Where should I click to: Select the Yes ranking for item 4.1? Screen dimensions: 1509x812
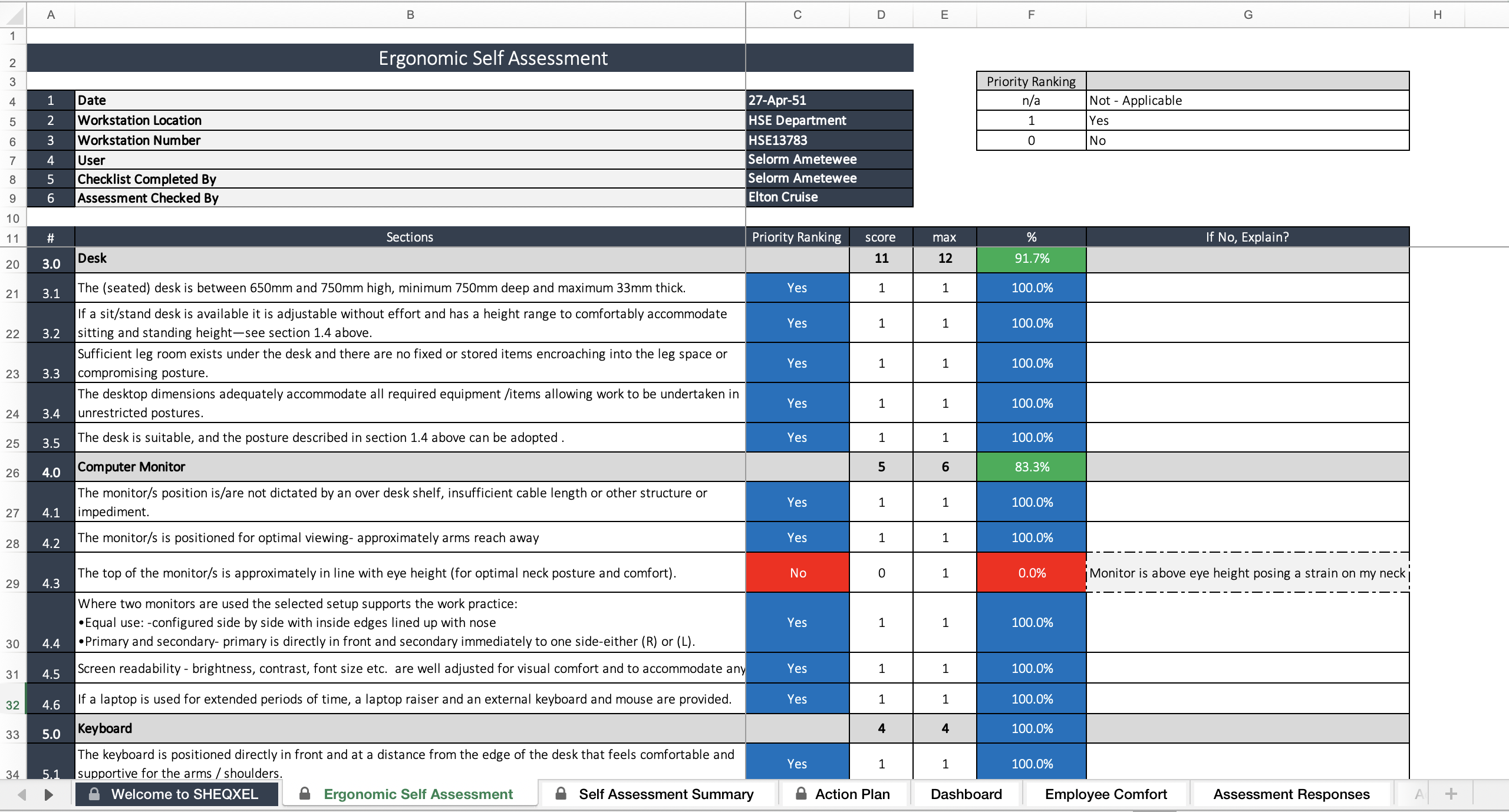click(798, 502)
